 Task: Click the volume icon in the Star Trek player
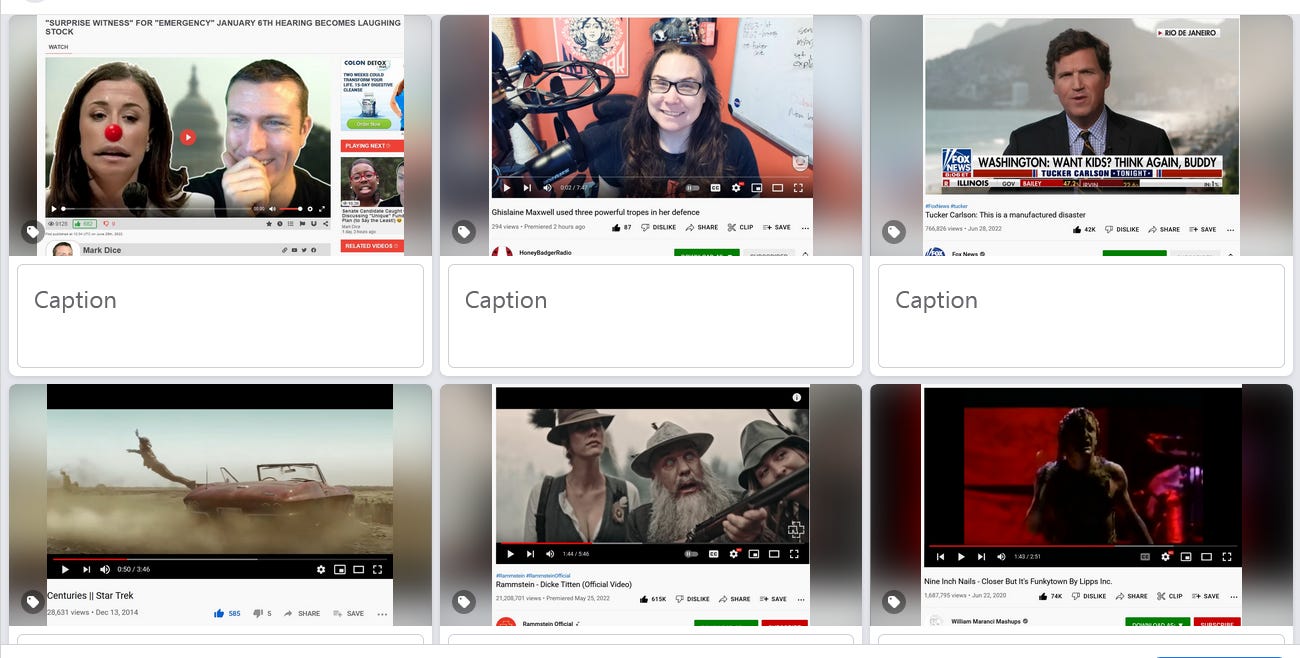[x=105, y=569]
